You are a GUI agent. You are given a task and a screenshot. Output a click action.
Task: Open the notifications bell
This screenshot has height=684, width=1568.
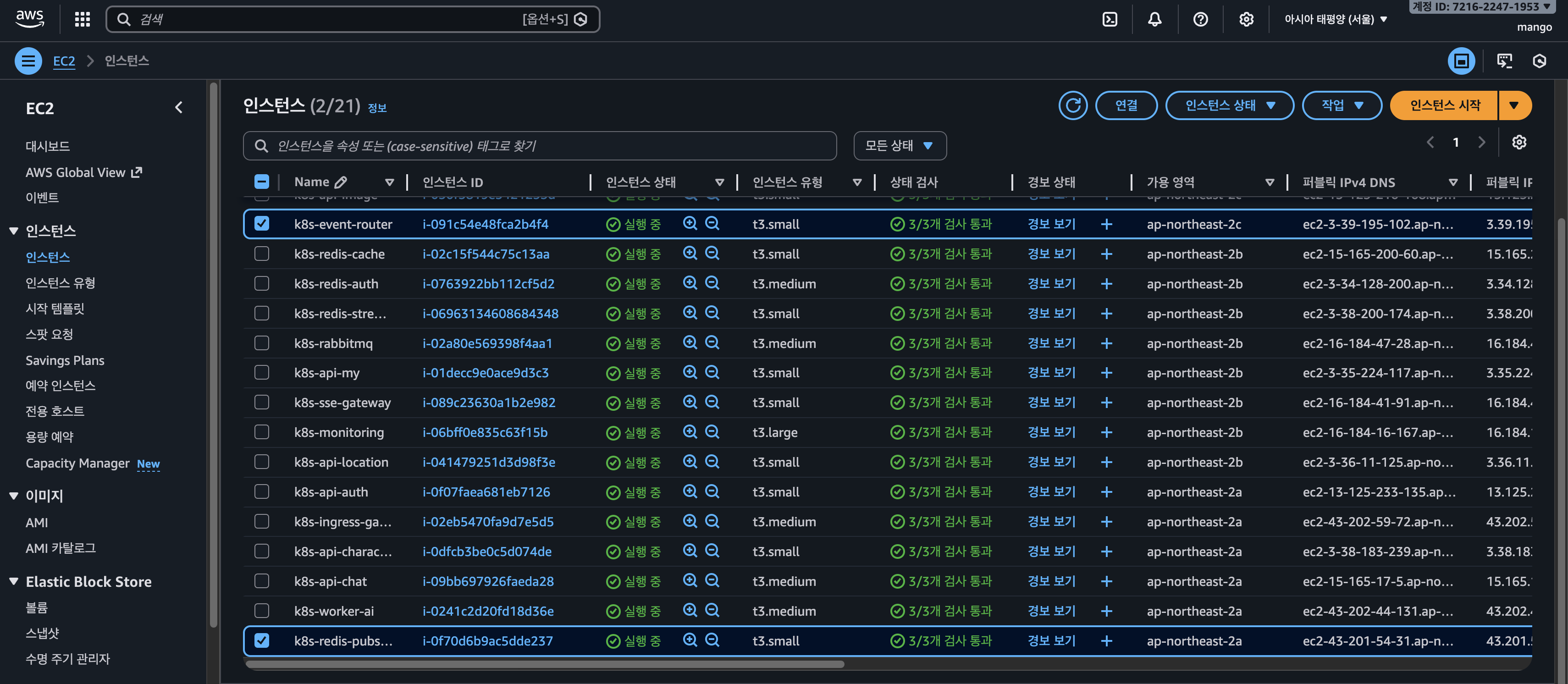[1155, 19]
